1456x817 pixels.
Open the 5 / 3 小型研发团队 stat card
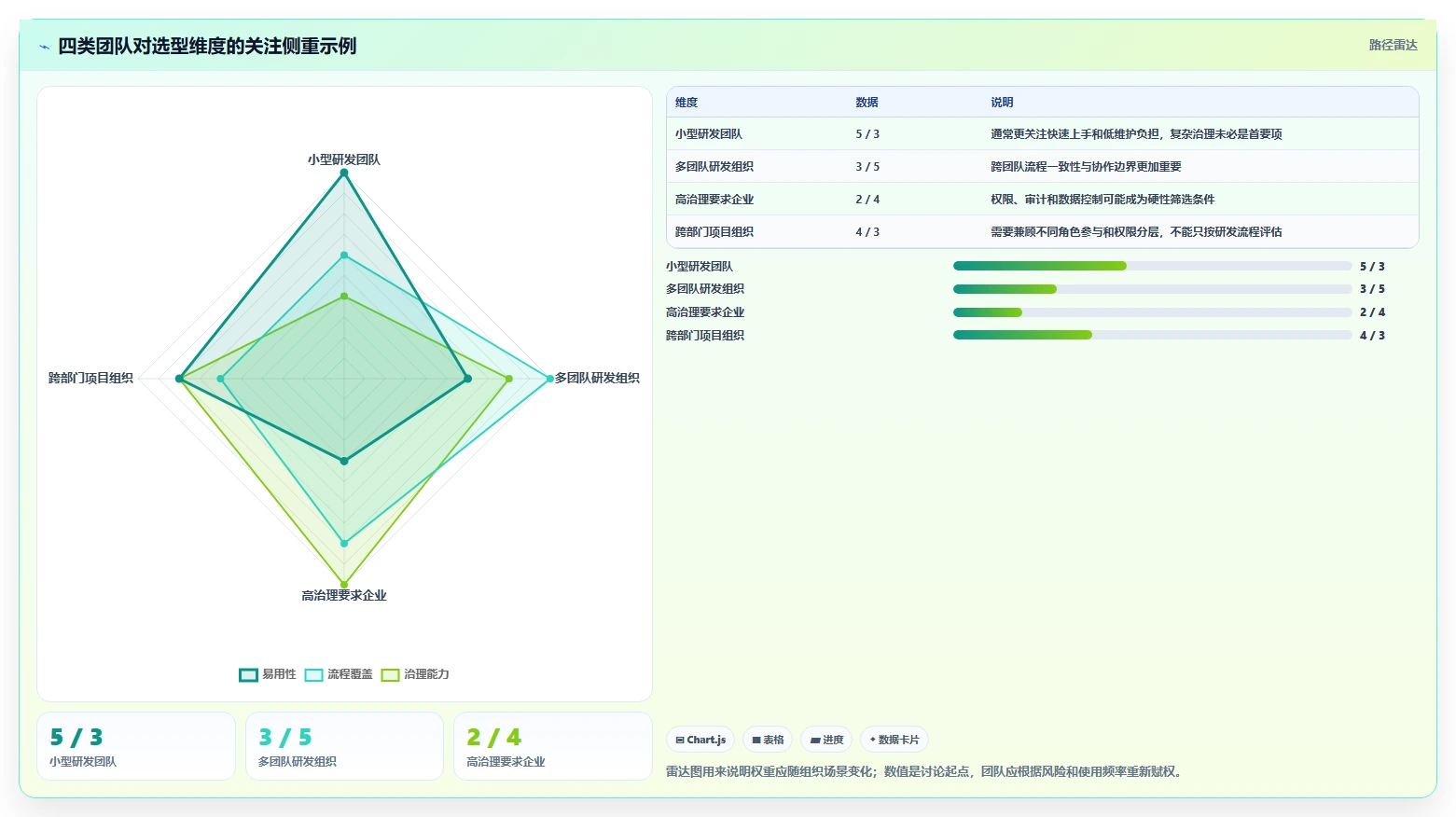point(136,746)
